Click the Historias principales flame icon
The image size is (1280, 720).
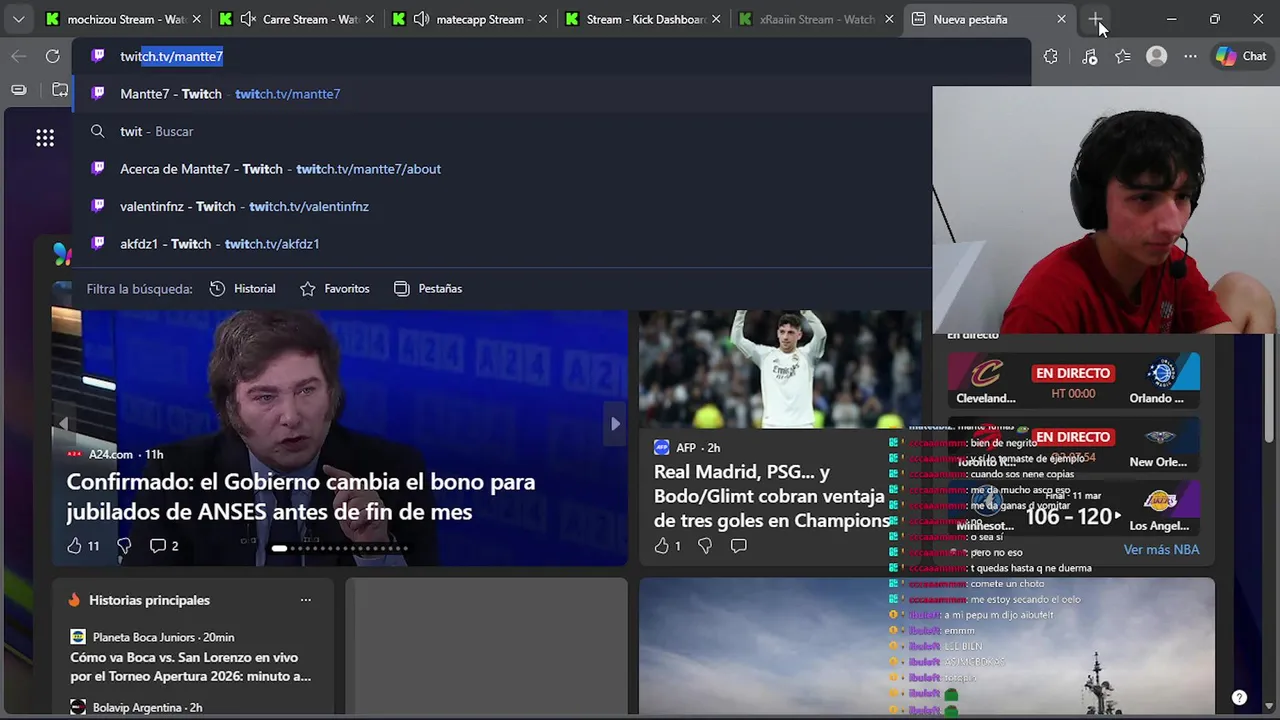(x=73, y=600)
